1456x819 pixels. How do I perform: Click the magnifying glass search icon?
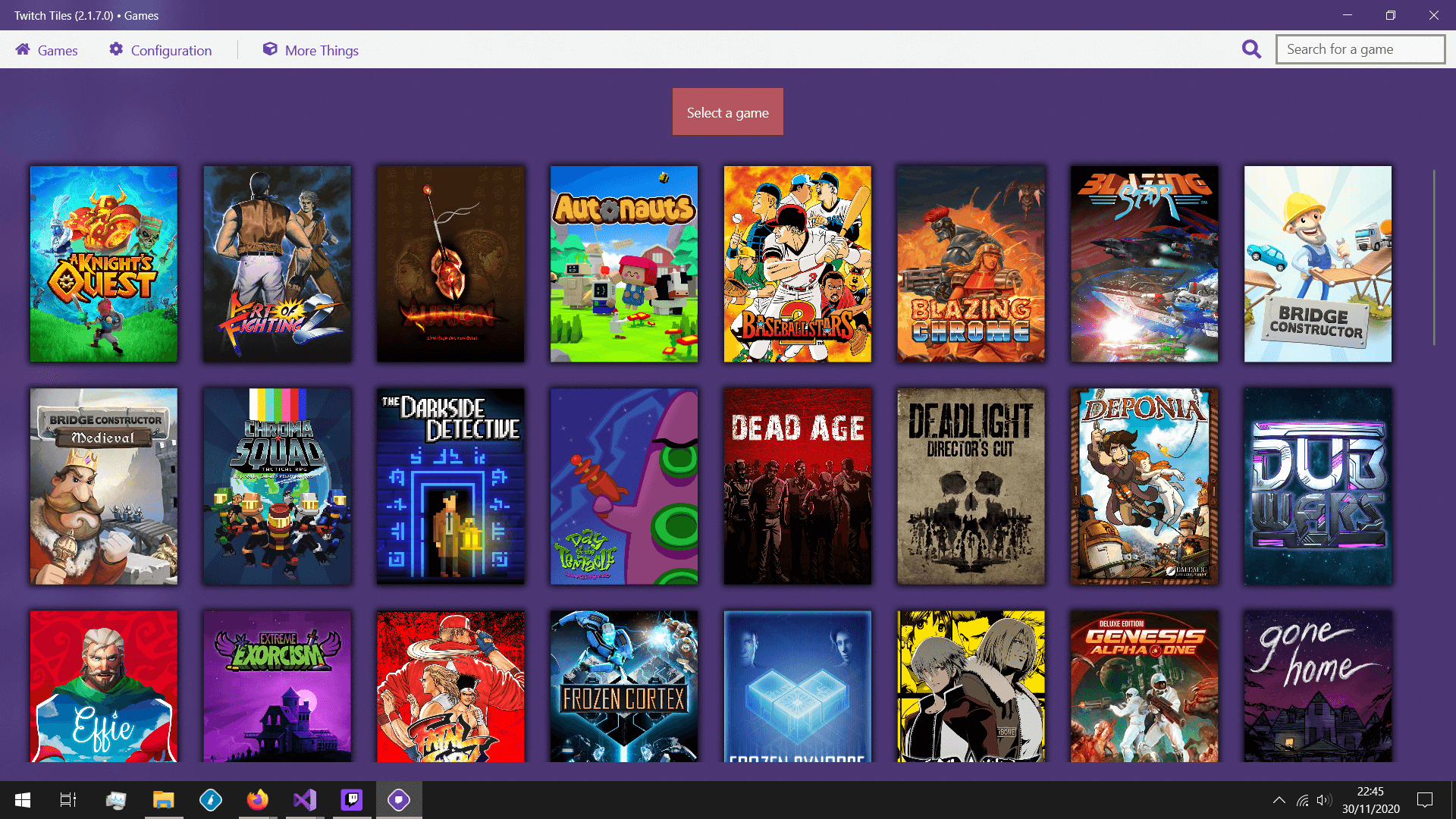click(x=1251, y=50)
